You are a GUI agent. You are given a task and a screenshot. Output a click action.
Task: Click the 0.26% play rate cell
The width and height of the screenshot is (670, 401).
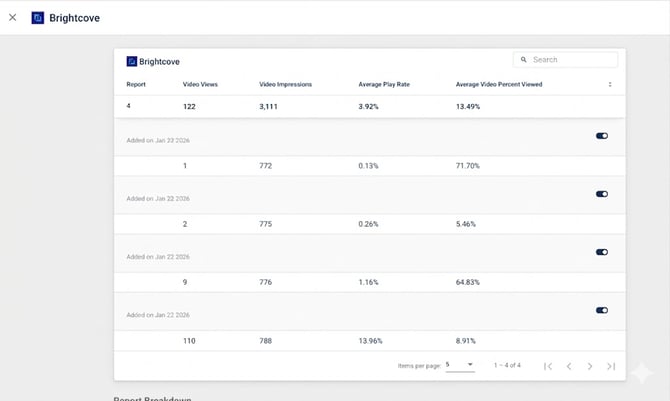coord(368,224)
